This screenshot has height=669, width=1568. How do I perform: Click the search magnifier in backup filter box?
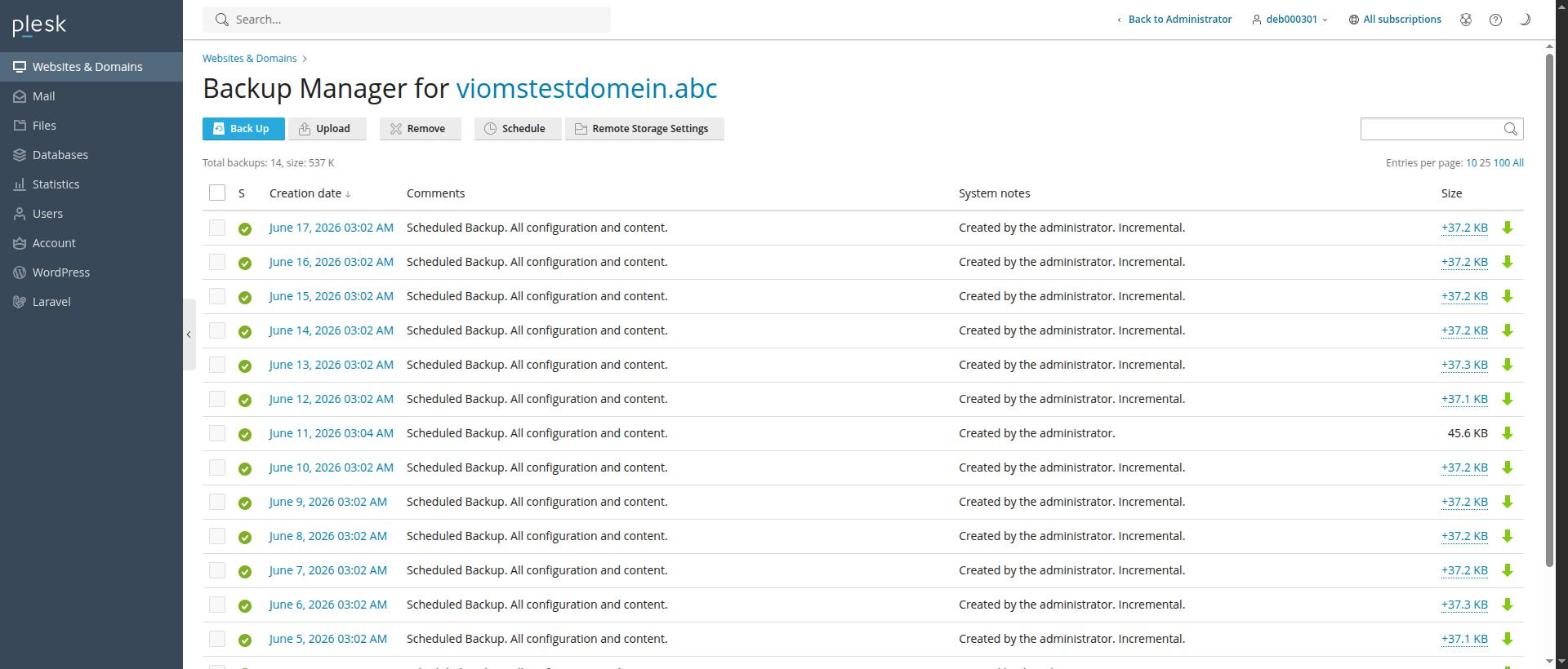(1511, 128)
